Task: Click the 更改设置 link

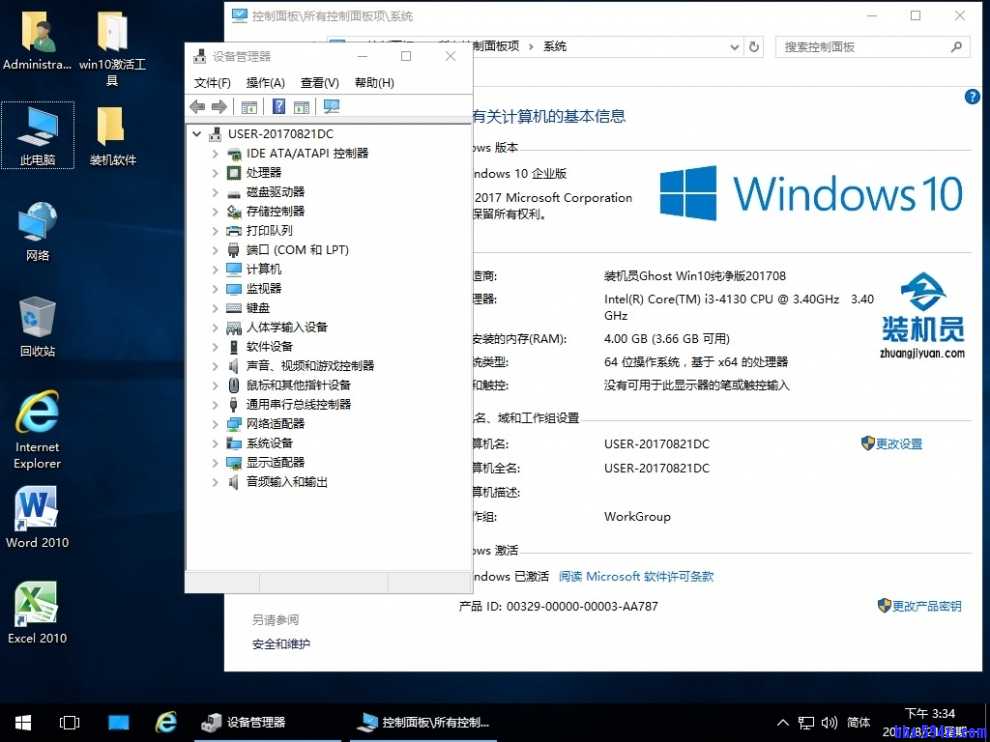Action: click(x=899, y=443)
